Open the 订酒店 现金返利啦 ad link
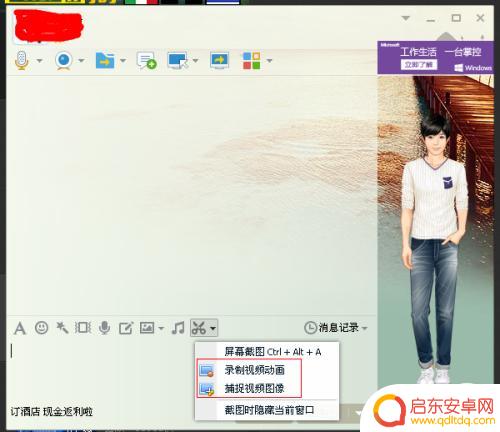The image size is (500, 432). click(x=51, y=412)
